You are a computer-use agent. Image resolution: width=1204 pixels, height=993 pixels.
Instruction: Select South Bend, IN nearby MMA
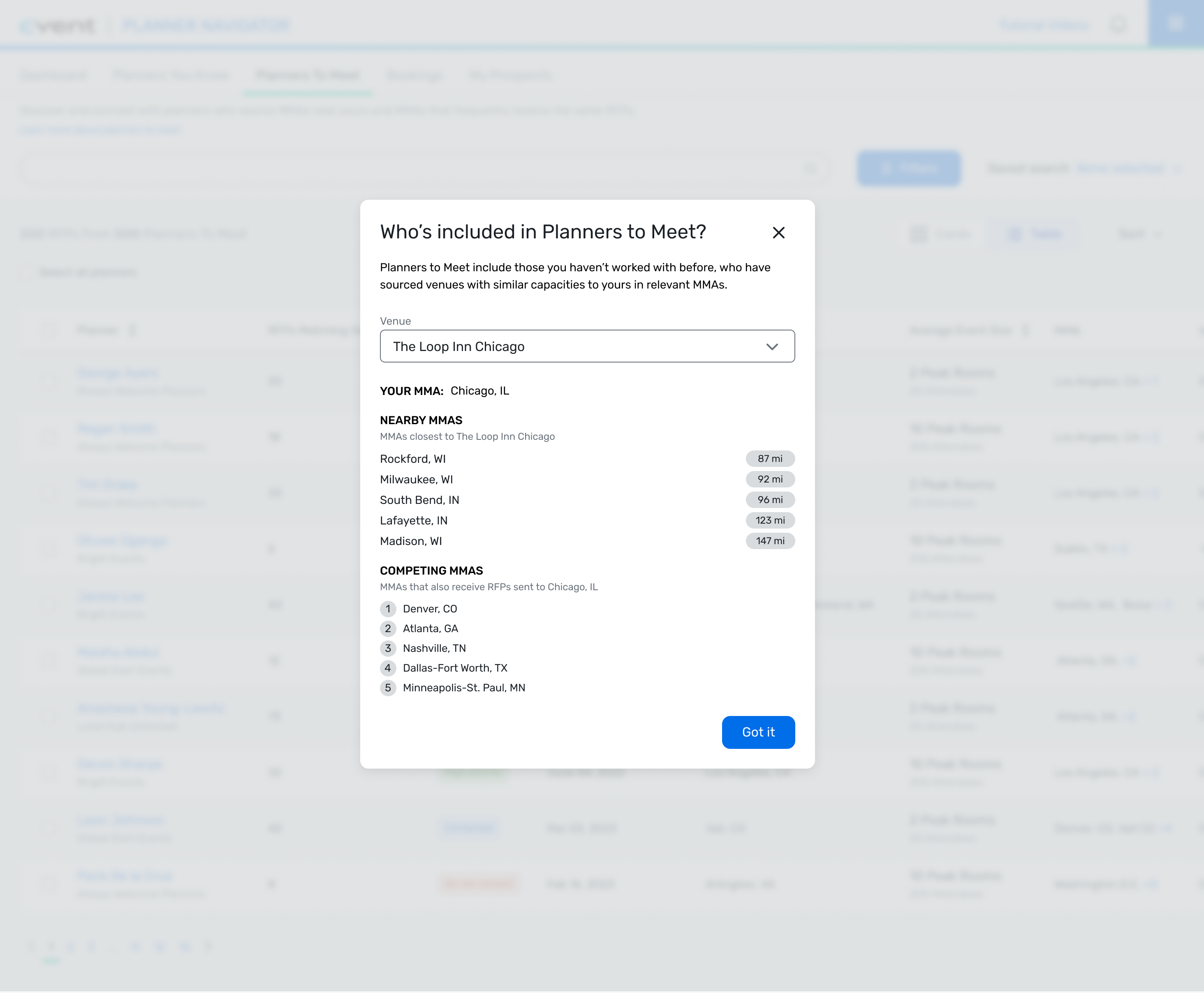point(419,500)
